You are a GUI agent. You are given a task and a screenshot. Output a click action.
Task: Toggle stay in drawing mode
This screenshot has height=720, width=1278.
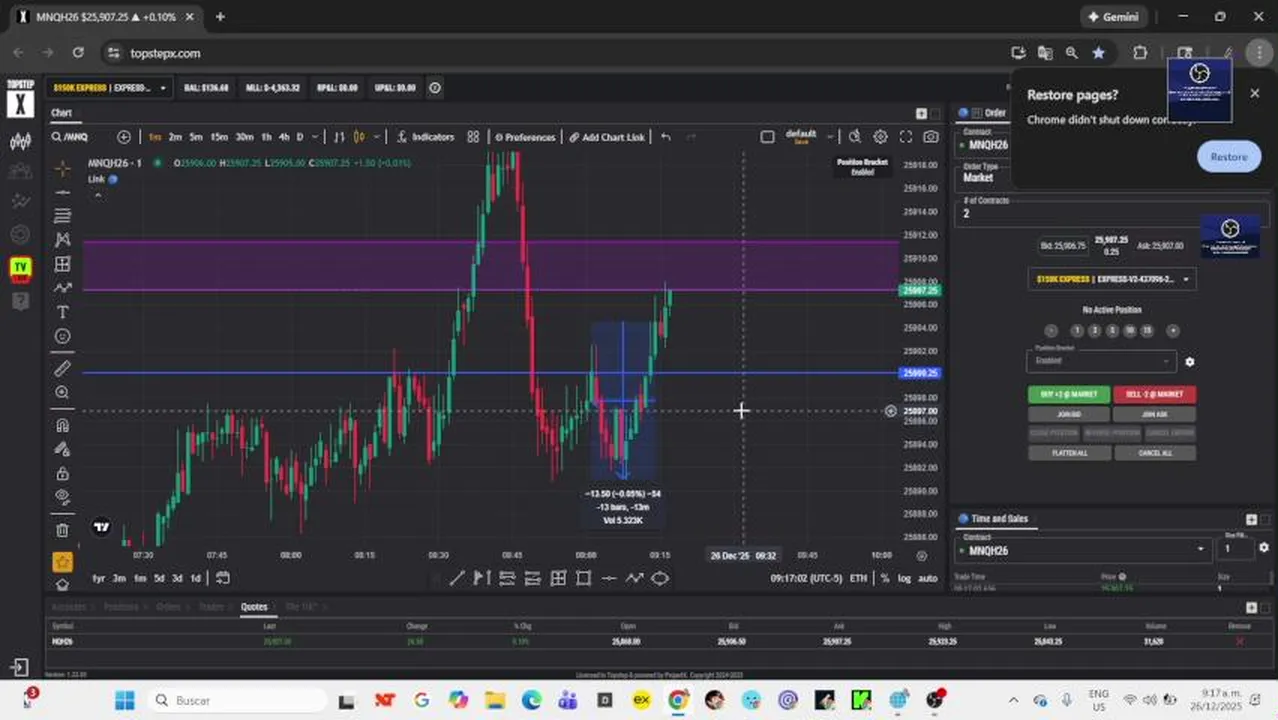(62, 449)
